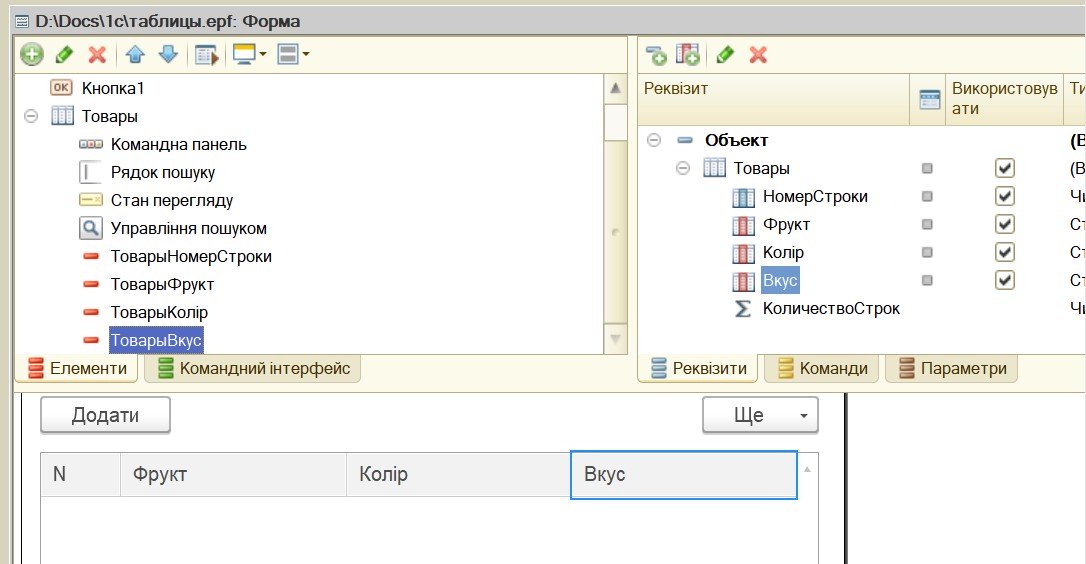Toggle the Використовувати checkbox for Колір

point(1005,252)
